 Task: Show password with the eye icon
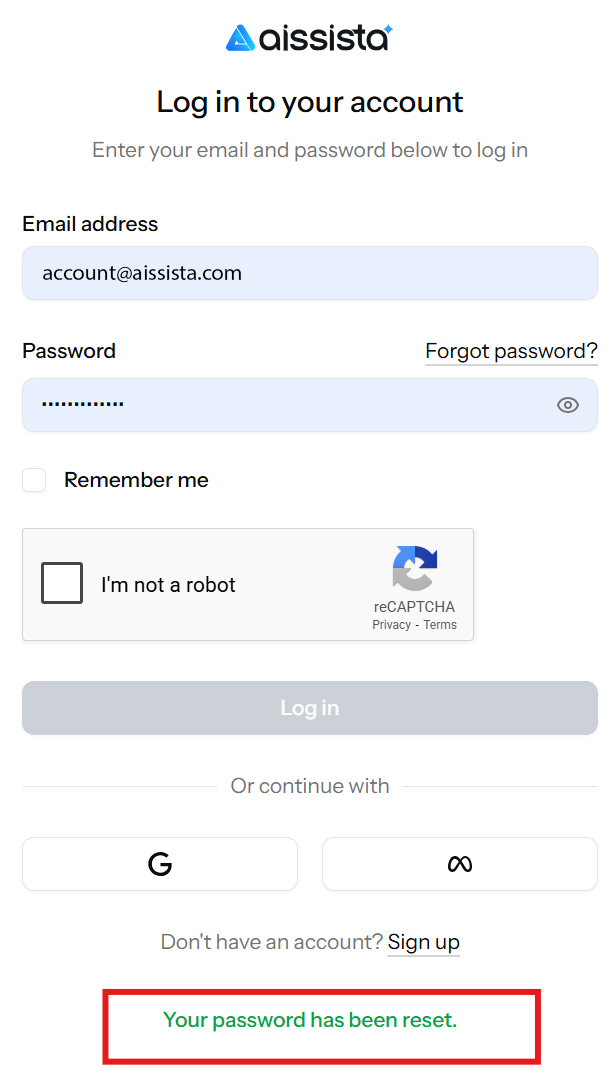567,405
